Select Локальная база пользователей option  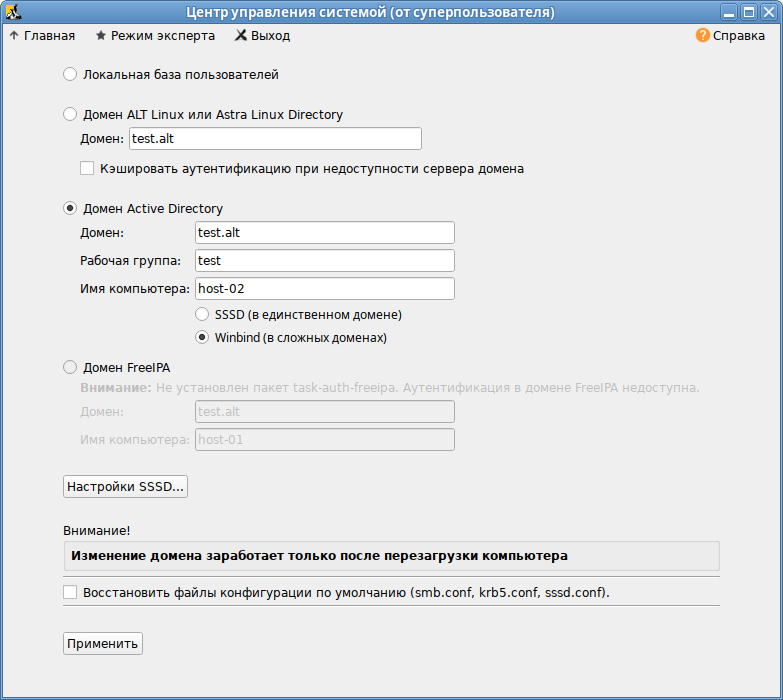click(70, 74)
